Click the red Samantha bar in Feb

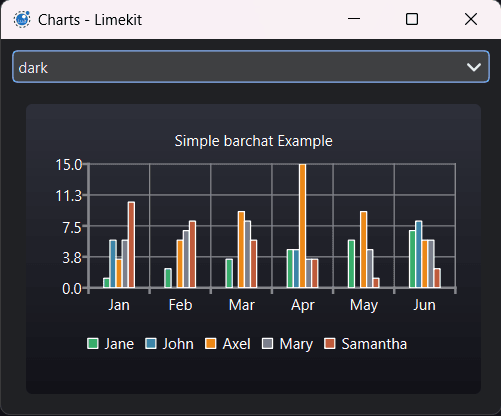click(x=192, y=254)
